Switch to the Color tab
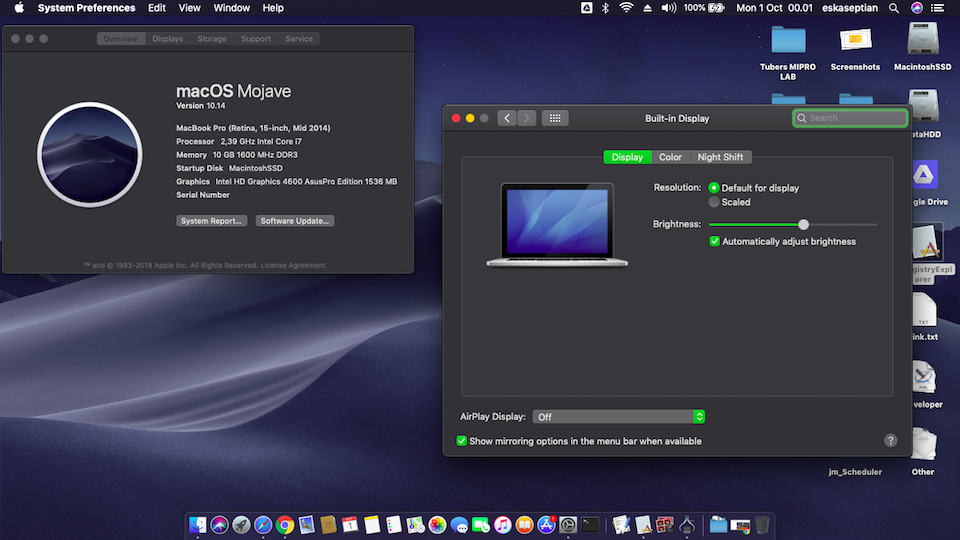The image size is (960, 540). (x=670, y=157)
